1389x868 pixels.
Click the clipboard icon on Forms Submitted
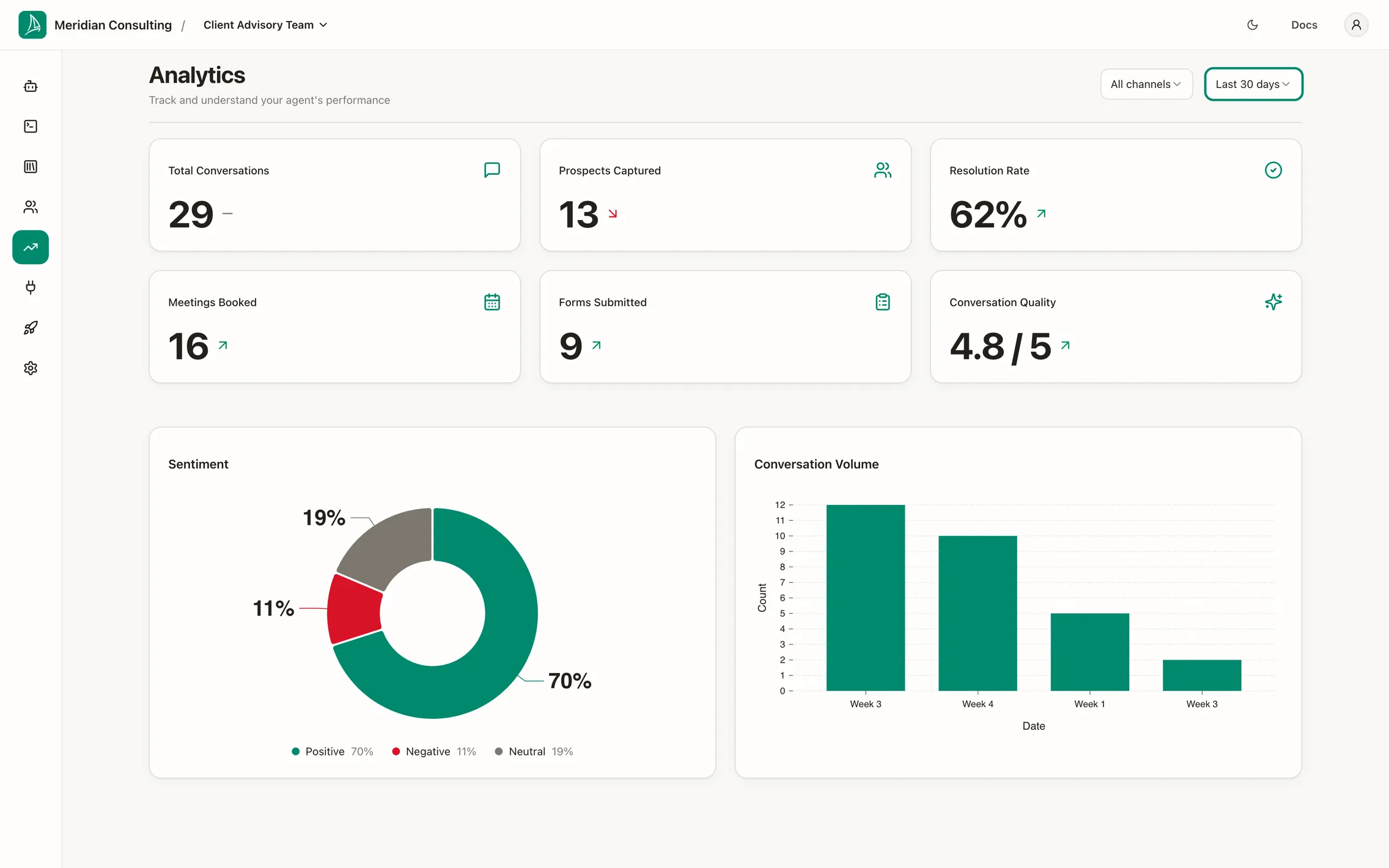[x=883, y=302]
